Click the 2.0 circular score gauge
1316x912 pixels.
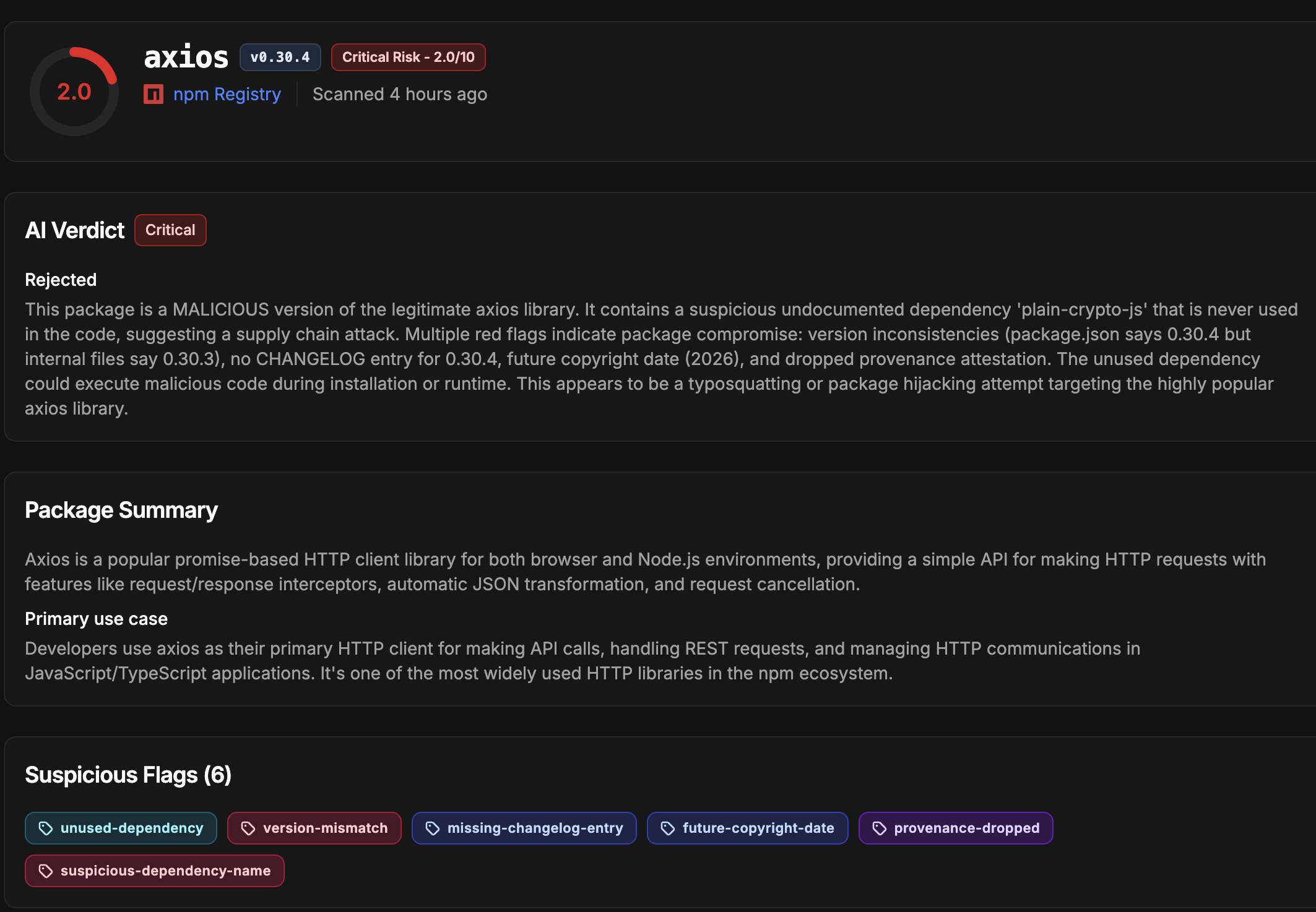(x=74, y=92)
